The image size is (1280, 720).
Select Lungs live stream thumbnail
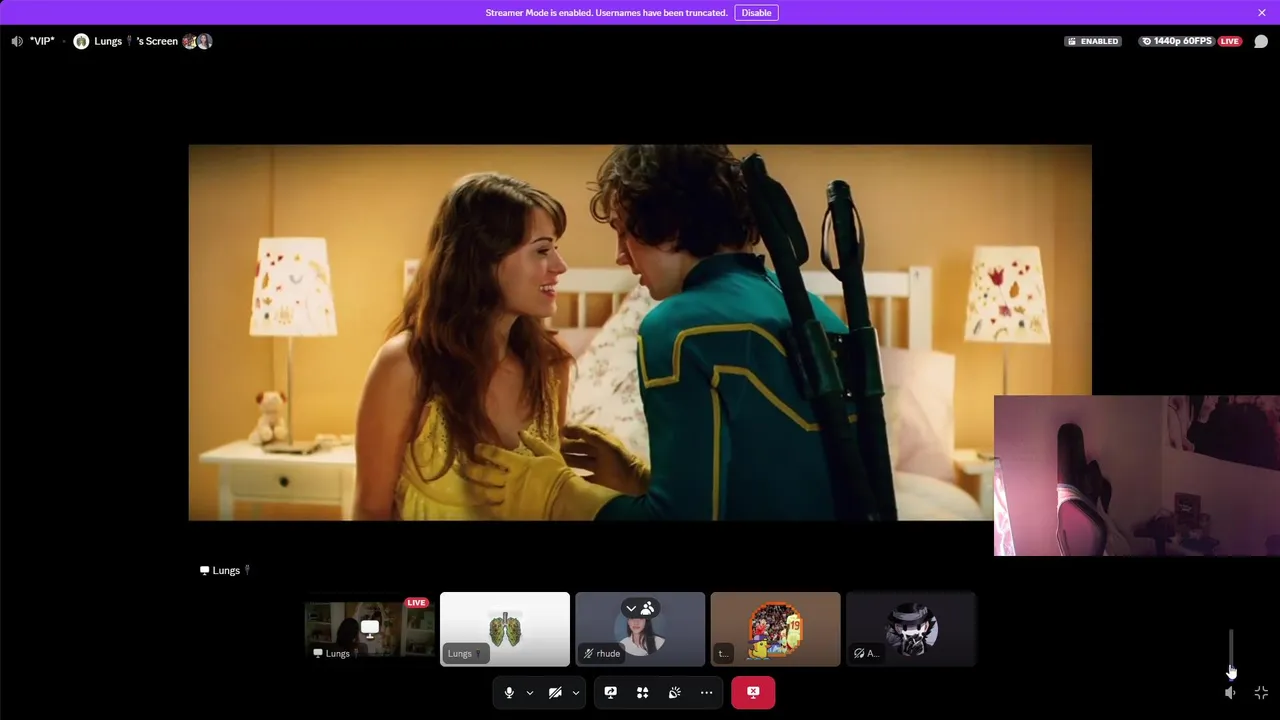click(369, 629)
